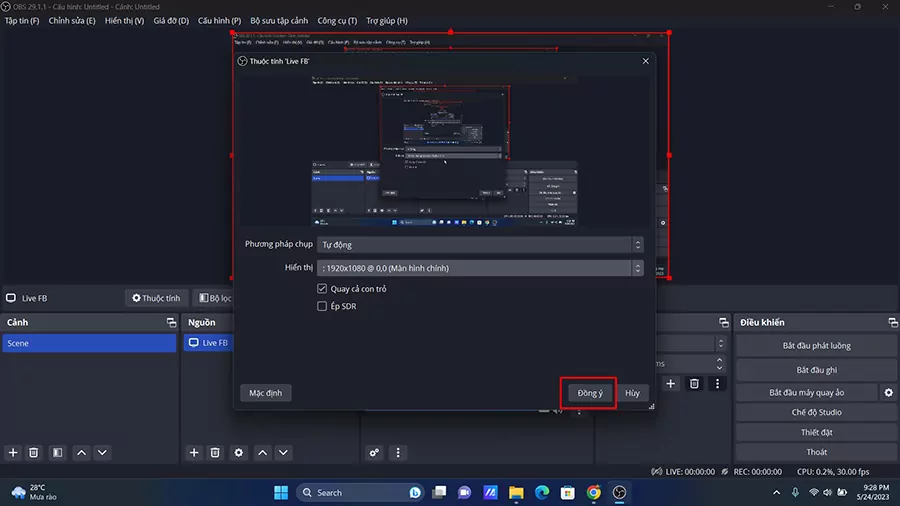Click dialog display capture preview
This screenshot has height=506, width=900.
point(445,150)
